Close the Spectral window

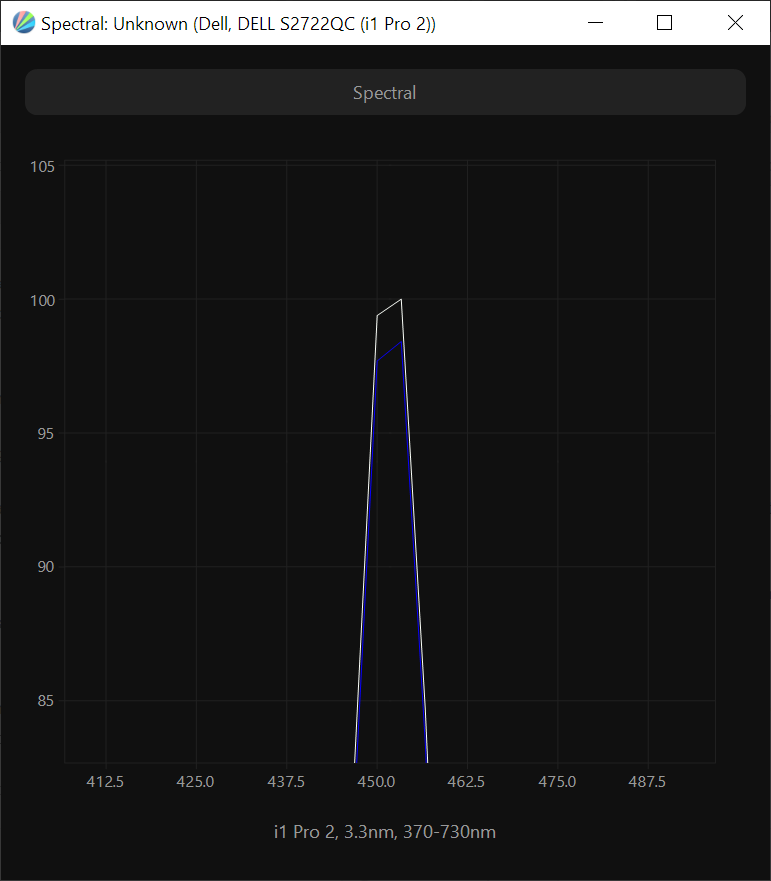(x=735, y=23)
